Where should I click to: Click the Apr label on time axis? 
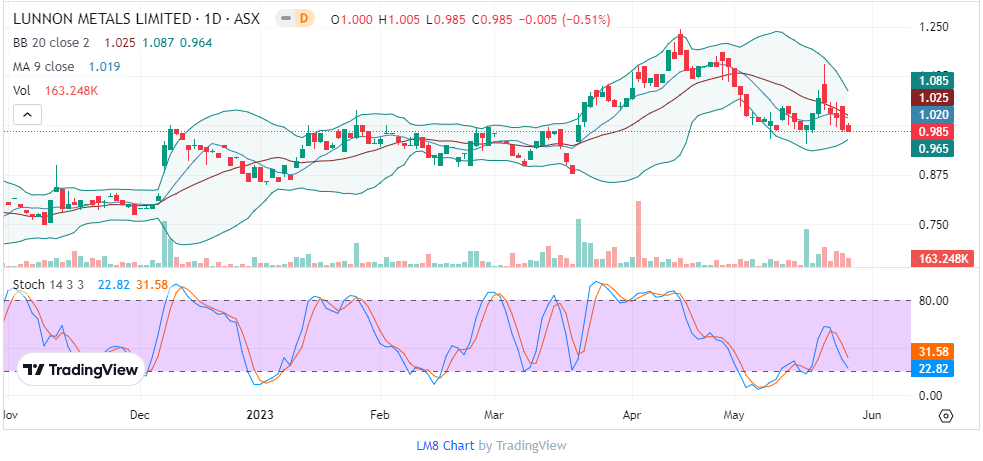click(x=631, y=414)
